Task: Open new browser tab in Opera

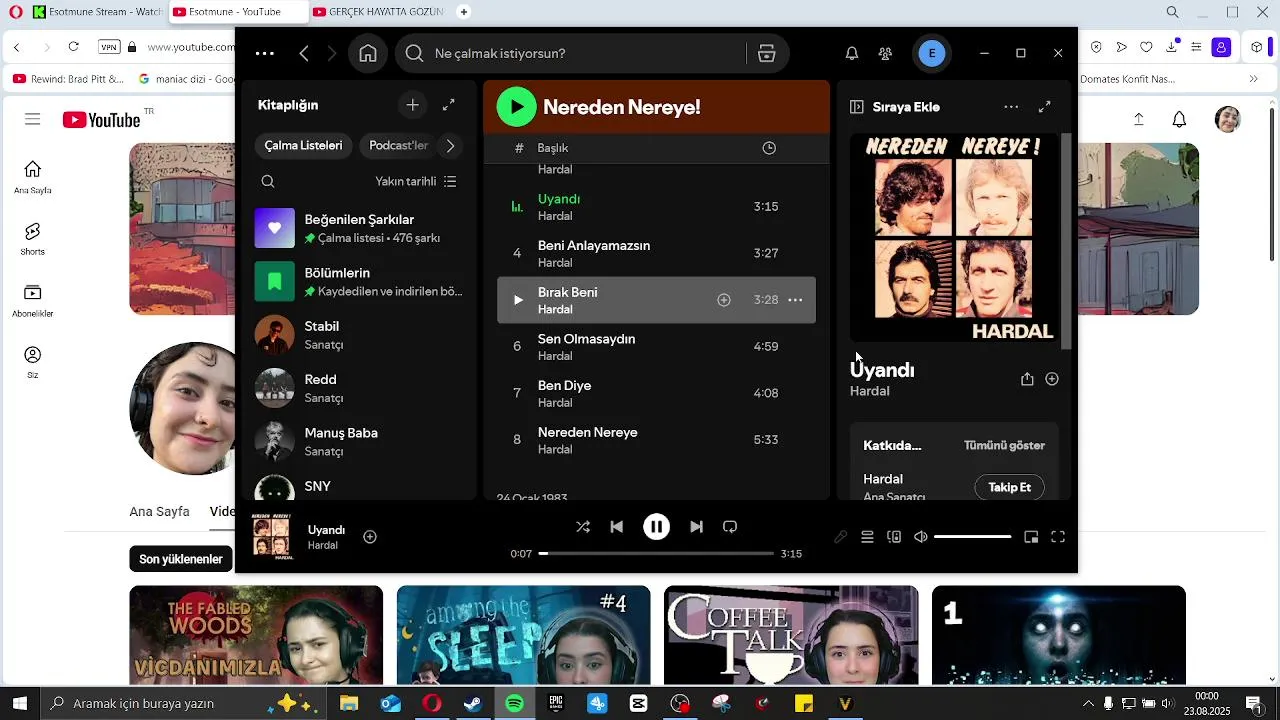Action: click(x=464, y=12)
